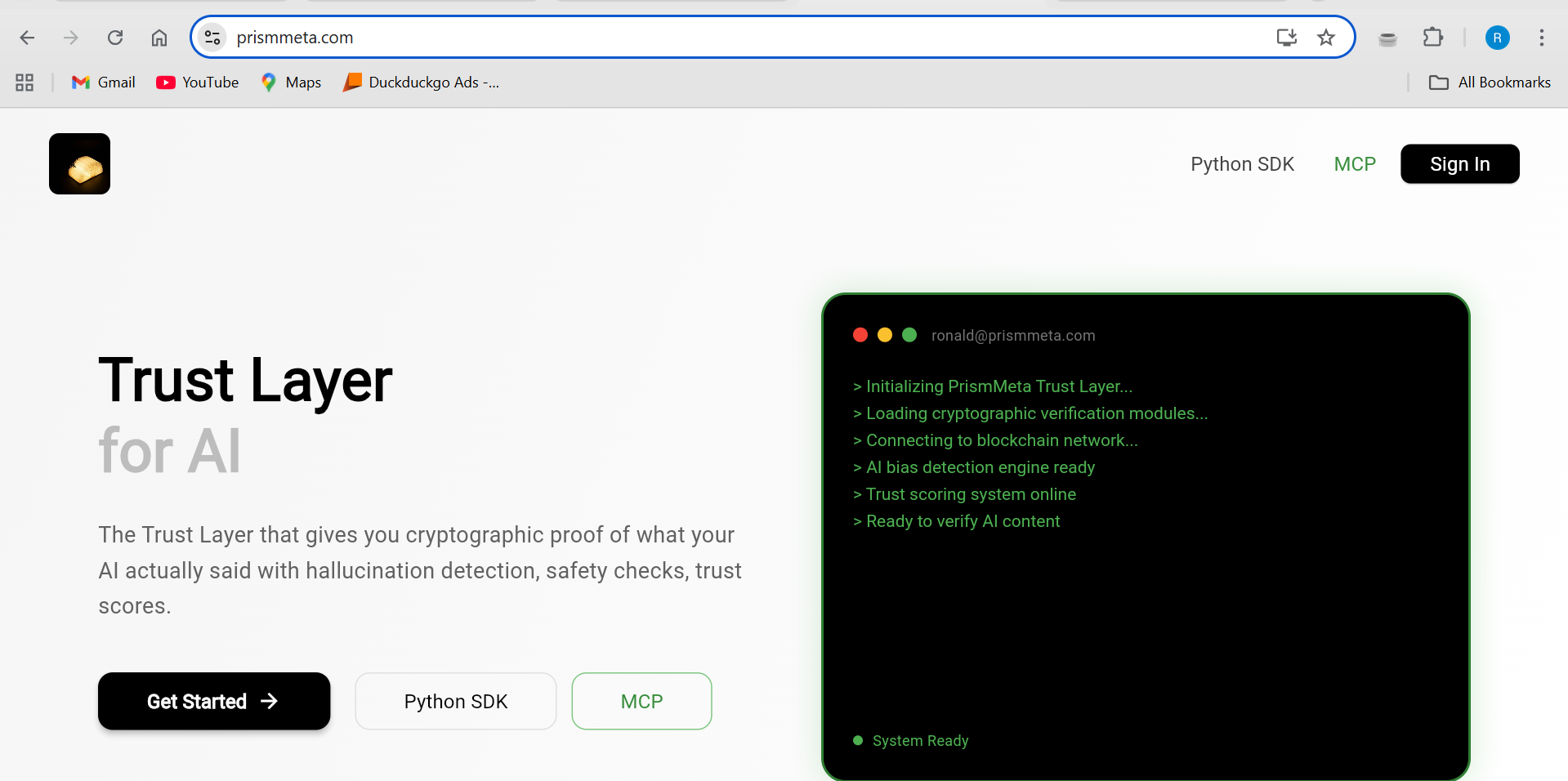Click the PrismMeta logo

(x=78, y=163)
